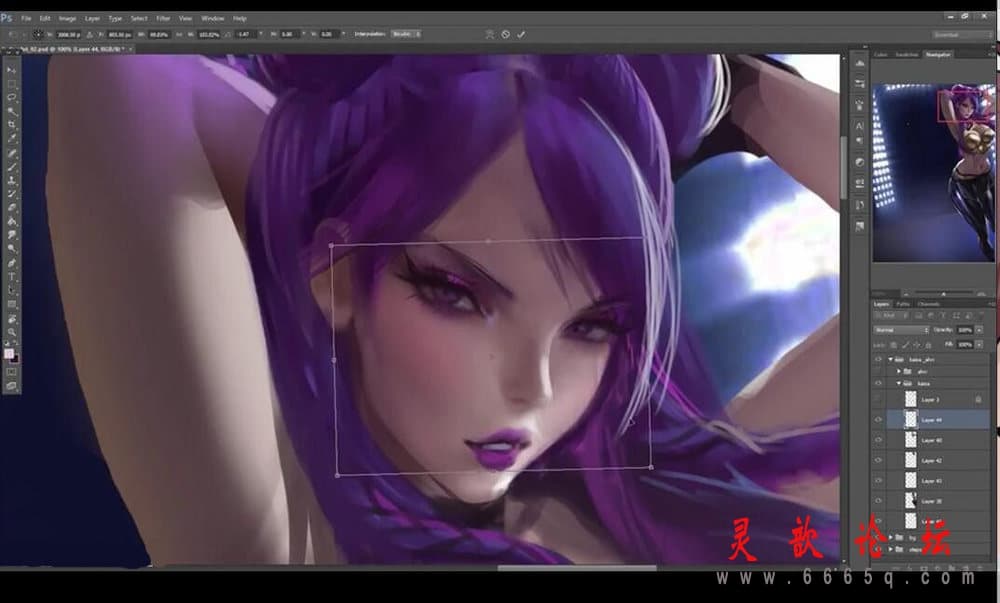Screen dimensions: 1000x603
Task: Select the Rectangular Marquee tool
Action: coord(11,84)
